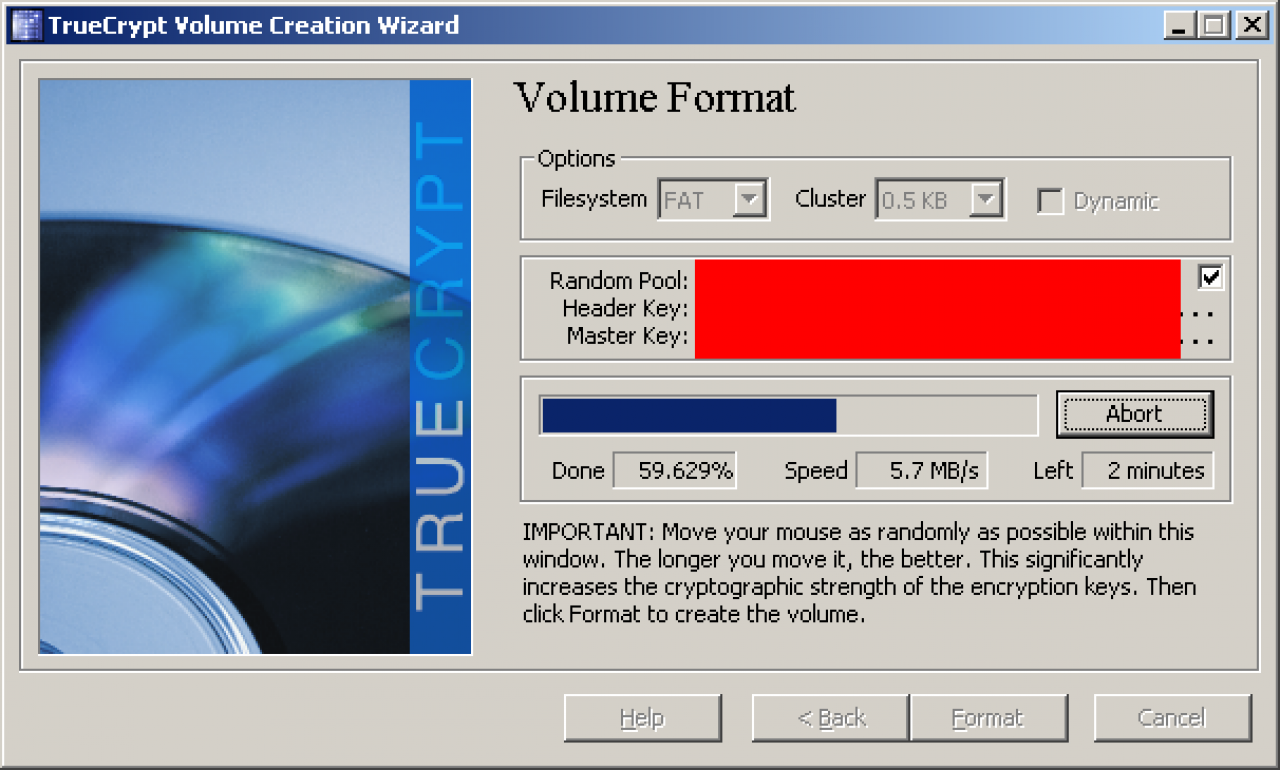Click the Format button
Screen dimensions: 1280x770
988,718
